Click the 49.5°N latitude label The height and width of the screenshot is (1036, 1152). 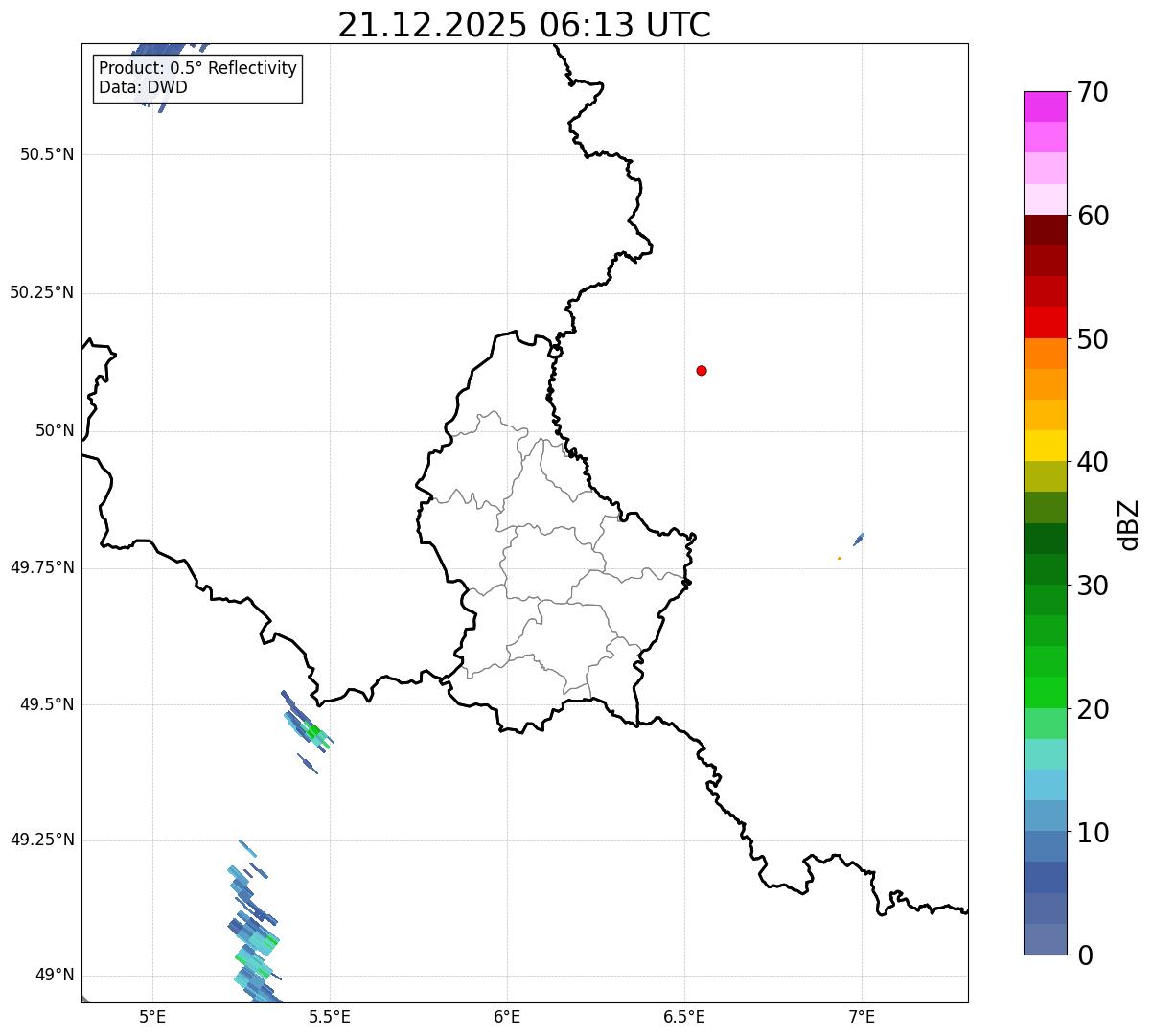[x=47, y=704]
